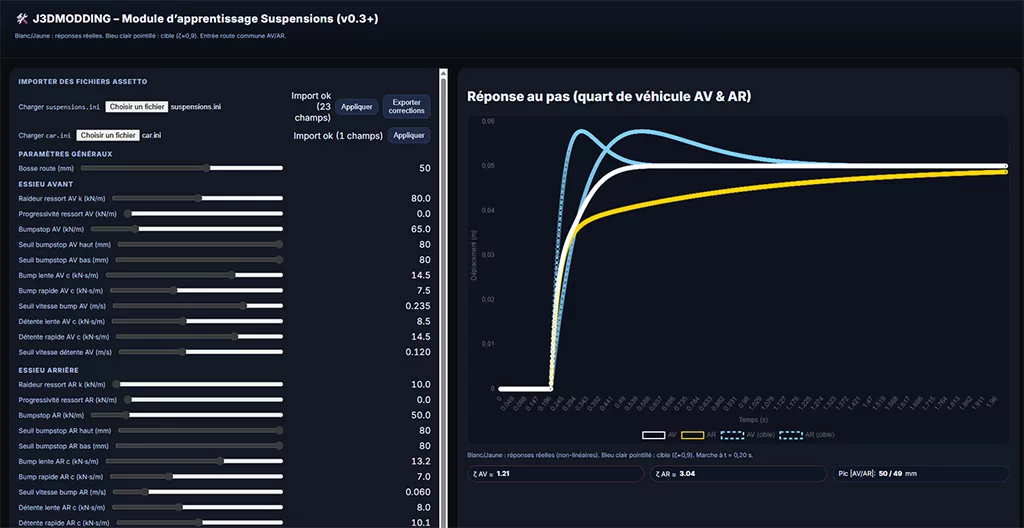Click the tools icon beside J3DMODDING title
The image size is (1024, 528).
(22, 19)
